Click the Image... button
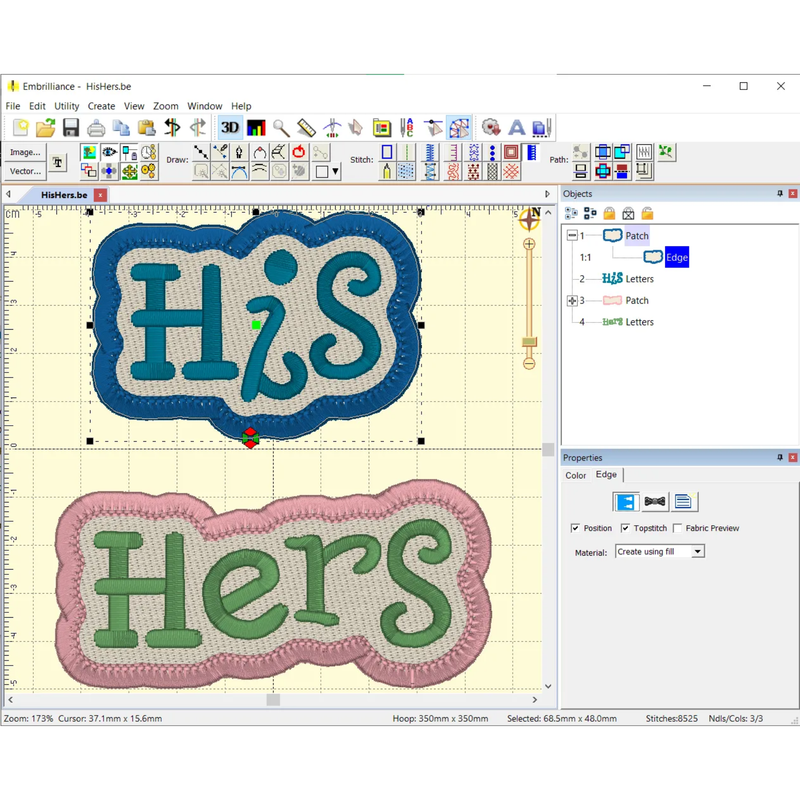The height and width of the screenshot is (800, 800). pyautogui.click(x=25, y=152)
